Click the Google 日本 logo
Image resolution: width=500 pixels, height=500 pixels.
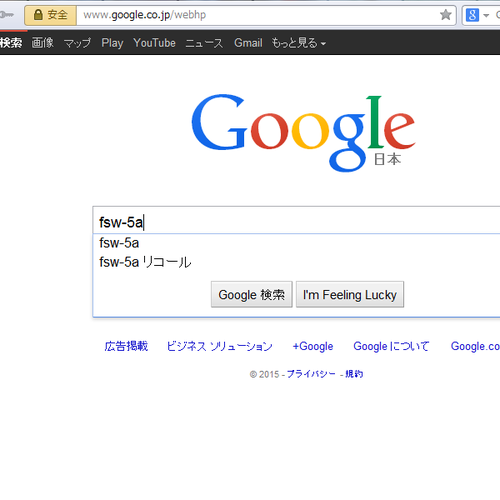(x=303, y=133)
